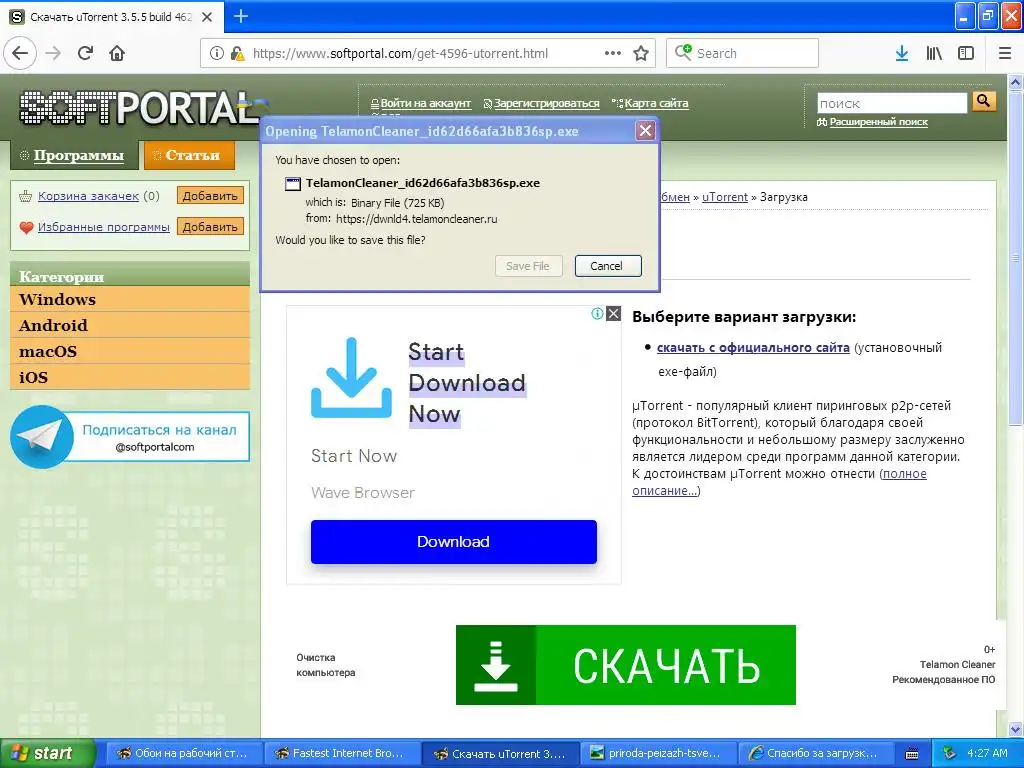Click Start Download Now ad heading

467,383
